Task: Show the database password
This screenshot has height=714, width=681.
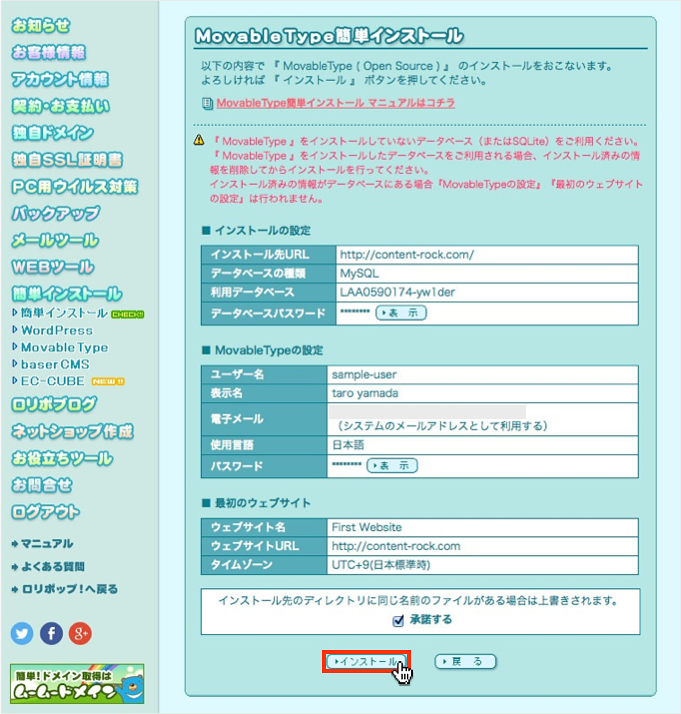Action: 401,313
